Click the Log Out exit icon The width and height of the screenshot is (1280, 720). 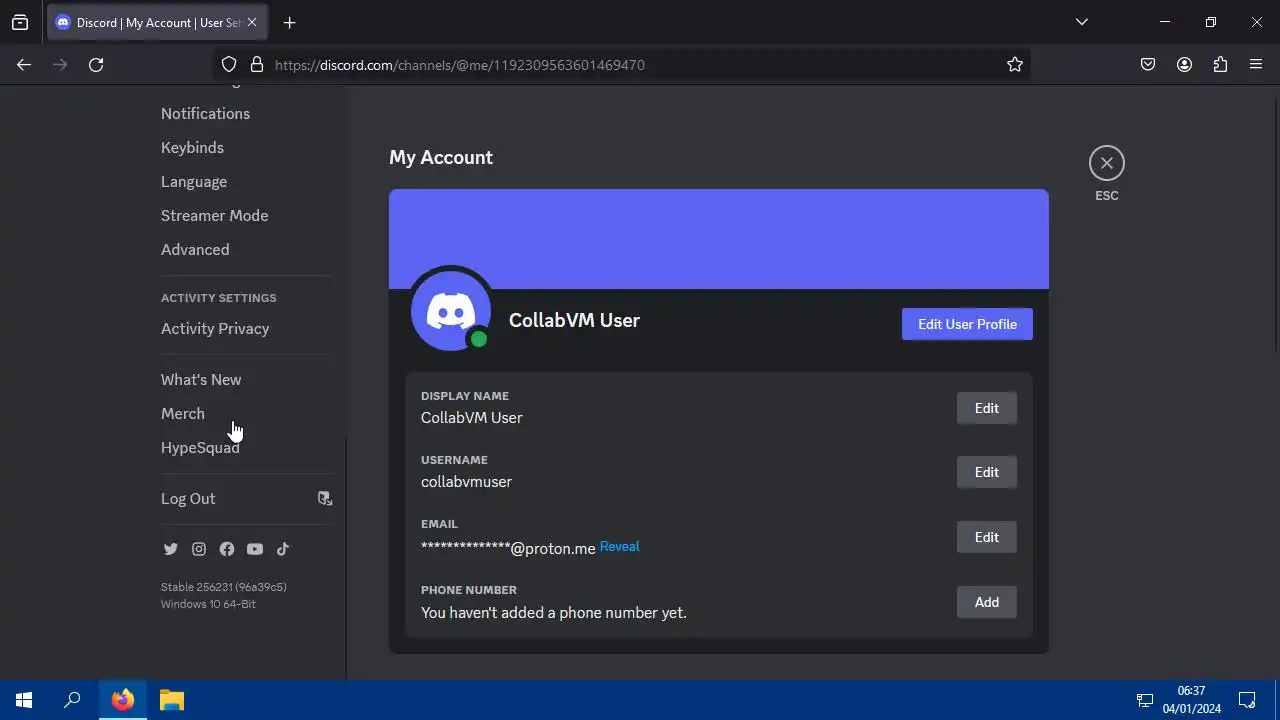[325, 498]
